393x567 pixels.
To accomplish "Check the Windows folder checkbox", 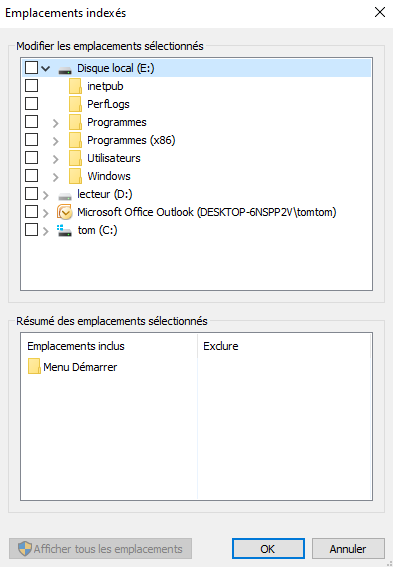I will [31, 175].
